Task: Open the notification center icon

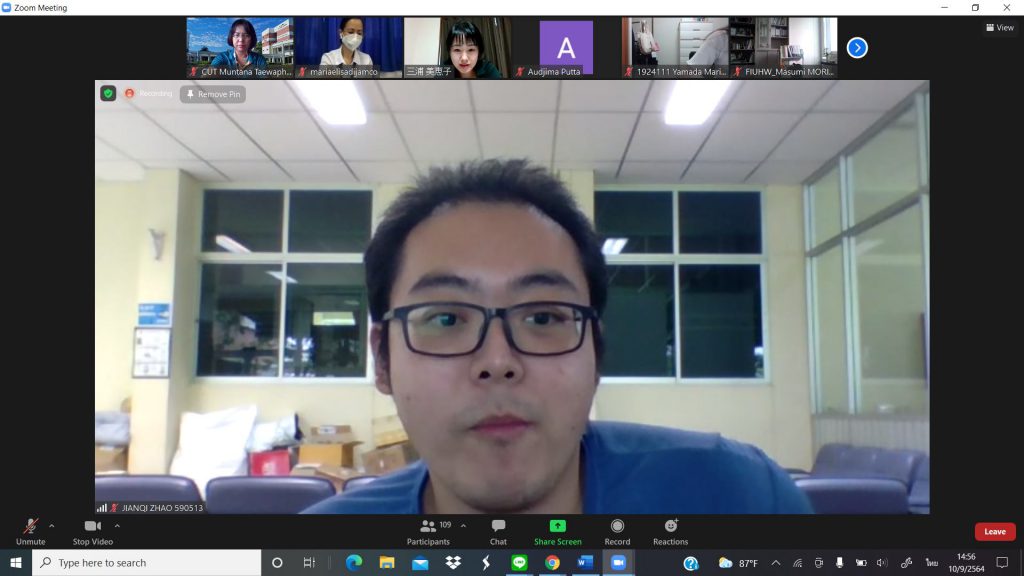Action: [1002, 562]
